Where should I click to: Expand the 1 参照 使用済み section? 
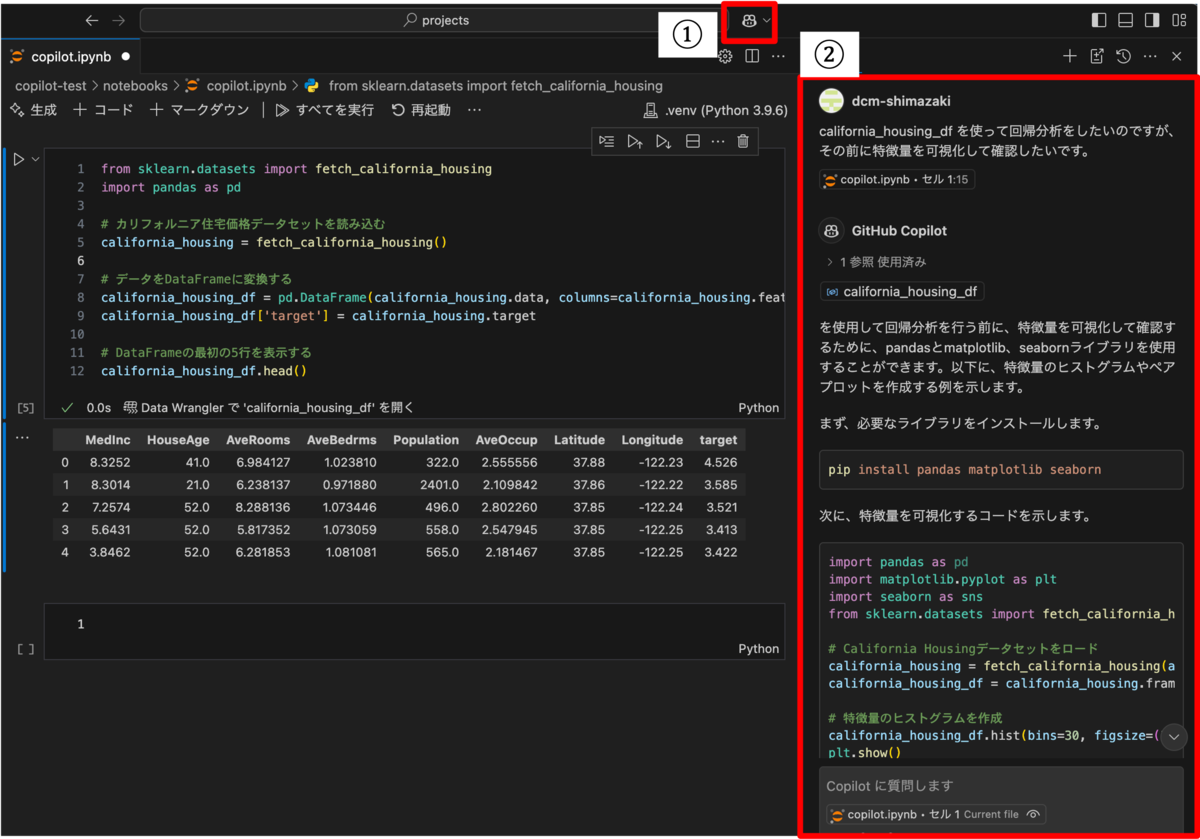876,262
